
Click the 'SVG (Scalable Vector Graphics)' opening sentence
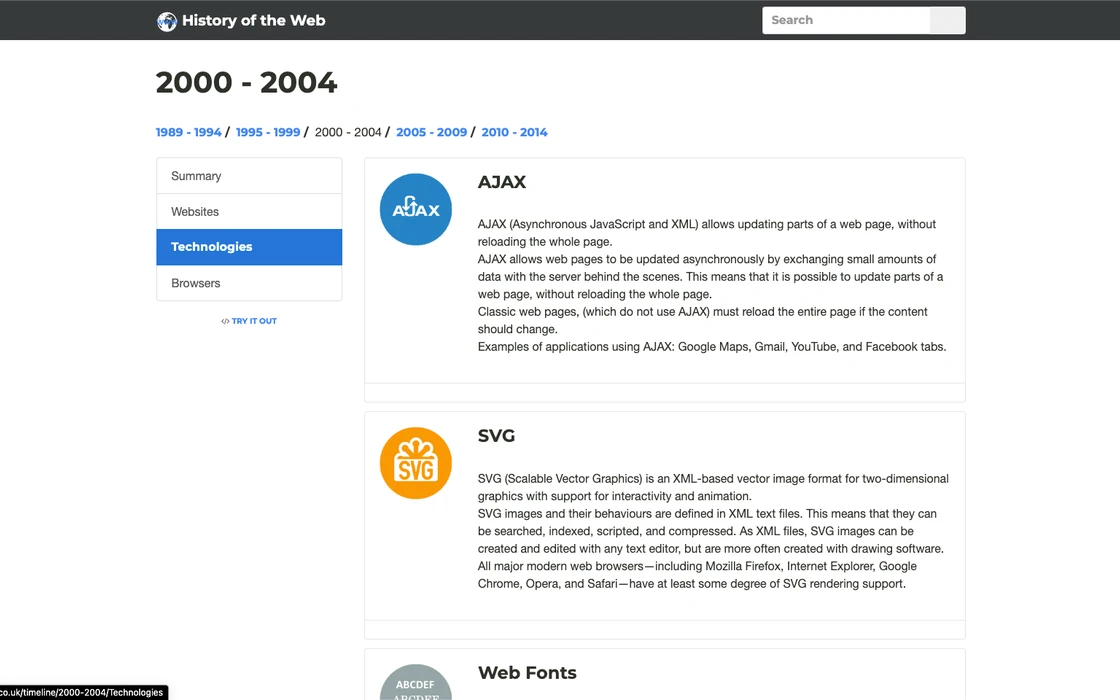[713, 487]
